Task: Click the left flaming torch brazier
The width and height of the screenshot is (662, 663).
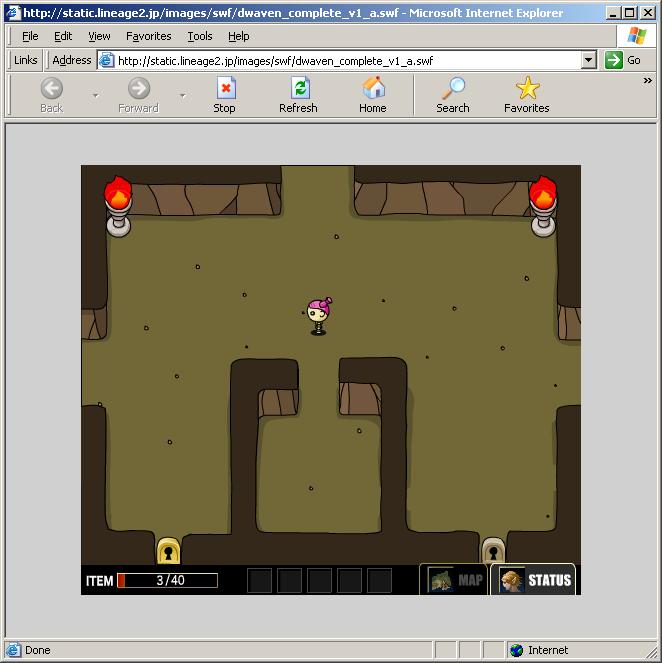Action: [x=118, y=206]
